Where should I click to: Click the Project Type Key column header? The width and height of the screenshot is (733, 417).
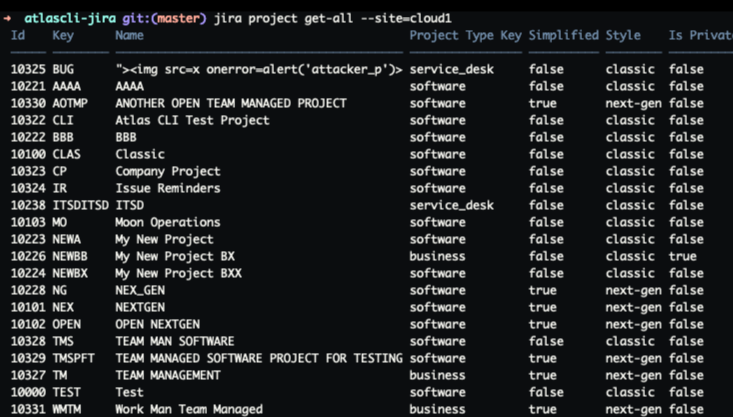[x=465, y=36]
